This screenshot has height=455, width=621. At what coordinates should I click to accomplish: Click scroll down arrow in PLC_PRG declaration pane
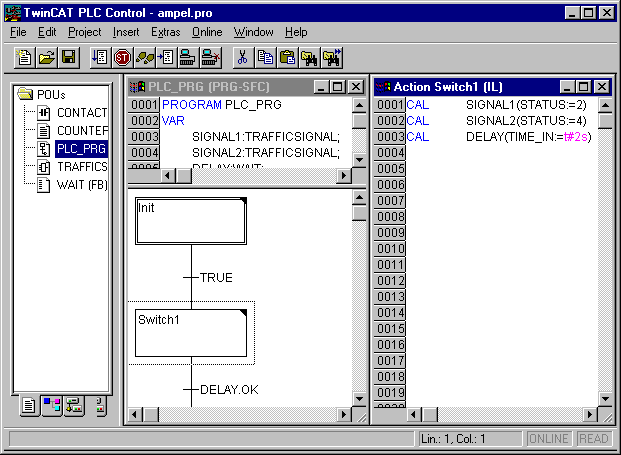359,160
